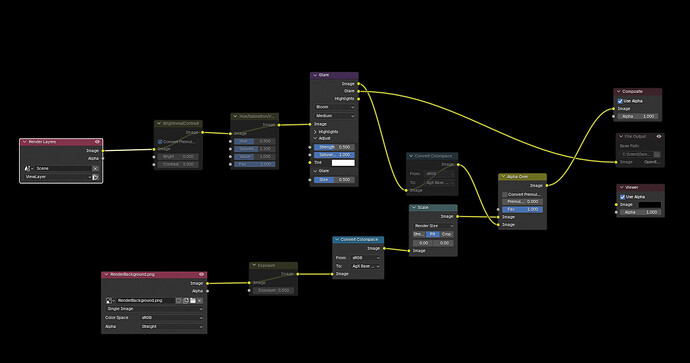The height and width of the screenshot is (363, 690).
Task: Open the image browse icon in RenderBackground.png node
Action: pos(110,301)
